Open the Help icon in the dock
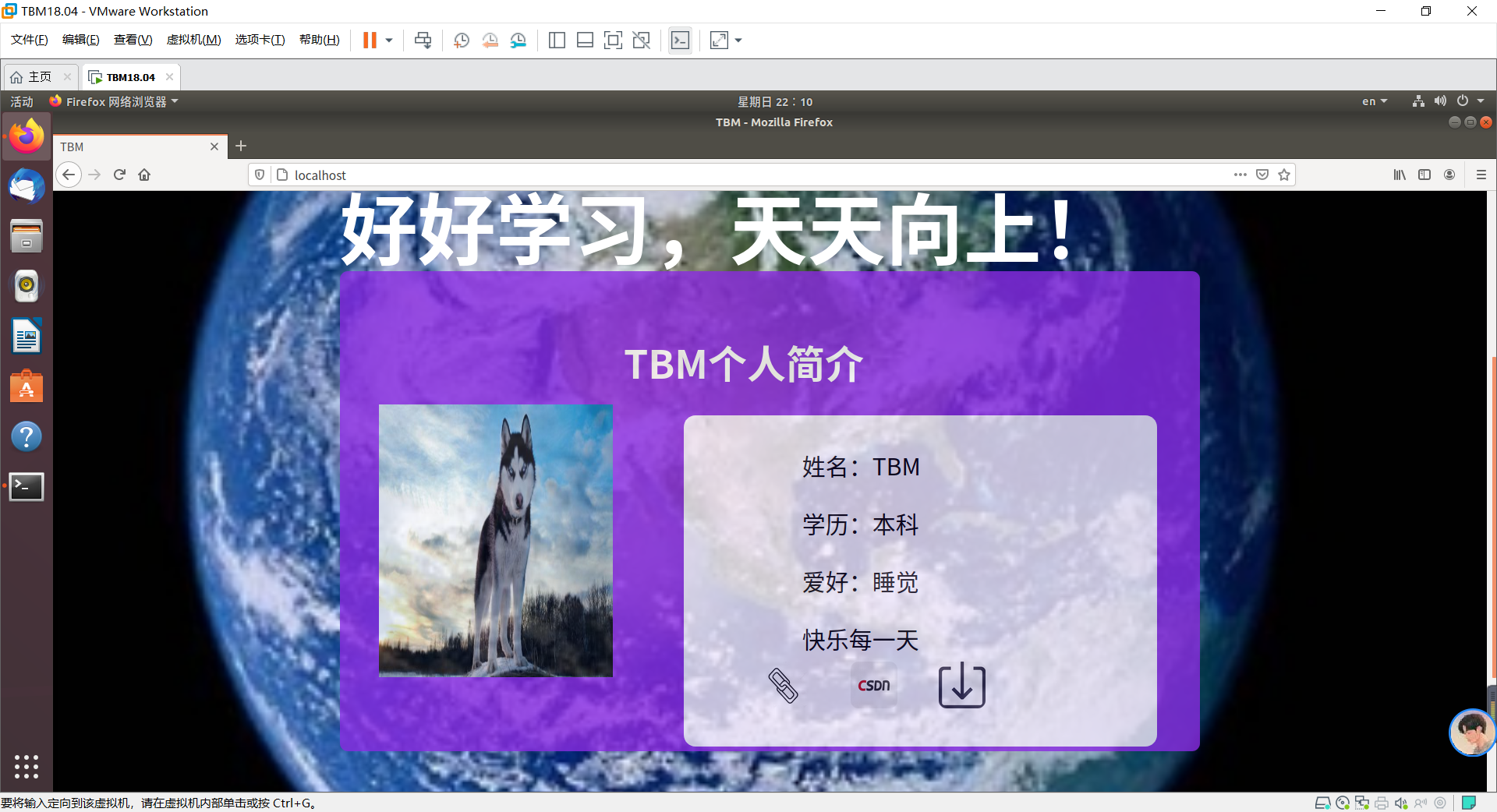This screenshot has height=812, width=1497. tap(27, 436)
